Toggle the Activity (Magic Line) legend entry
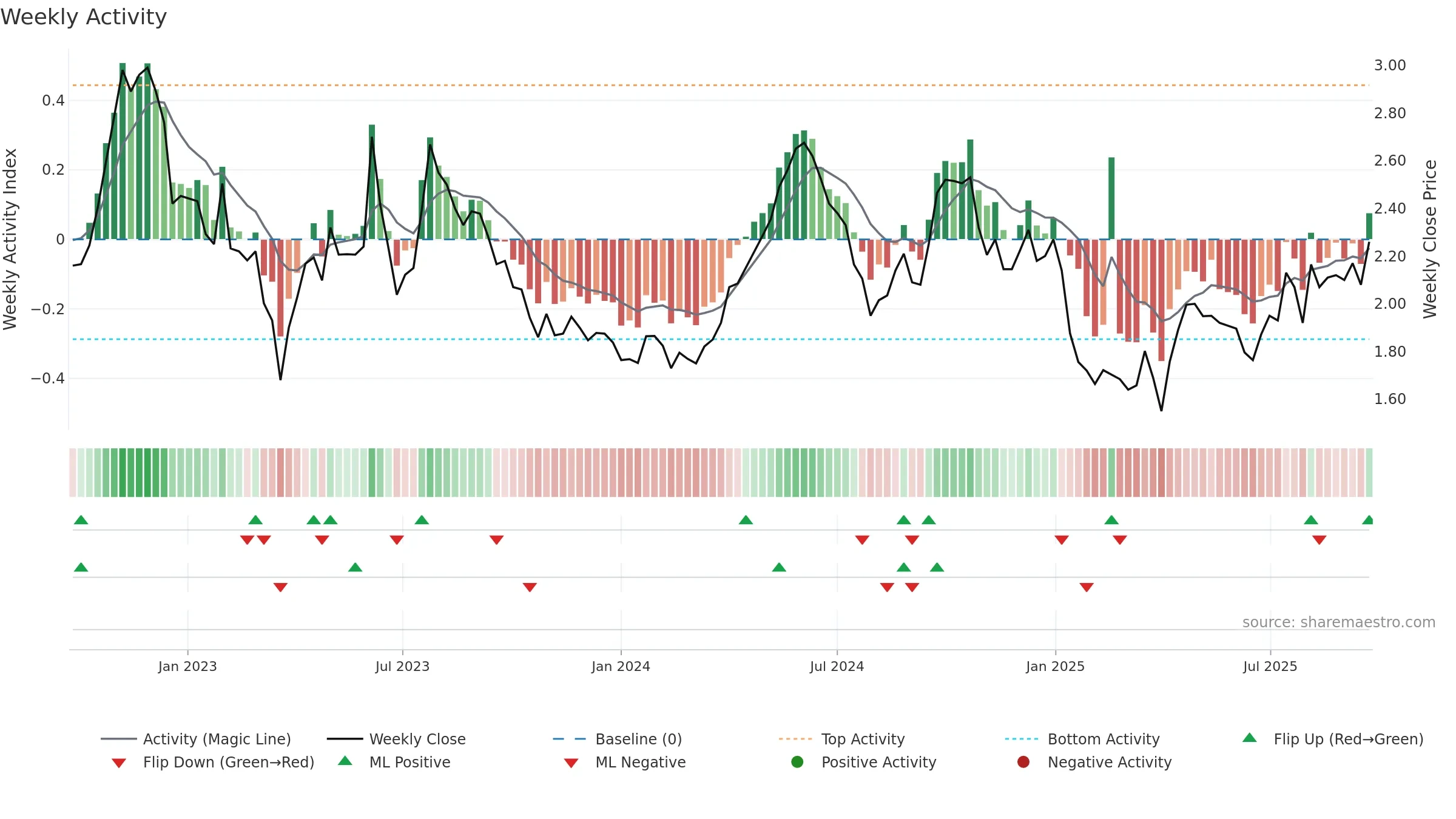This screenshot has width=1456, height=819. pyautogui.click(x=195, y=739)
